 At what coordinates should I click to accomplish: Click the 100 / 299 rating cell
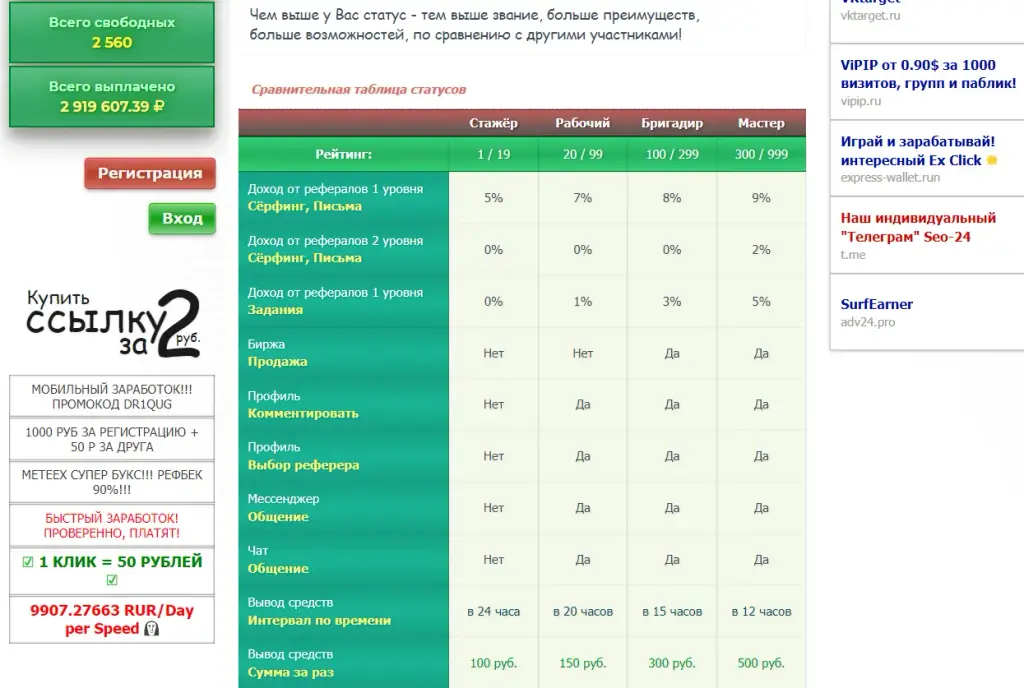[x=672, y=154]
